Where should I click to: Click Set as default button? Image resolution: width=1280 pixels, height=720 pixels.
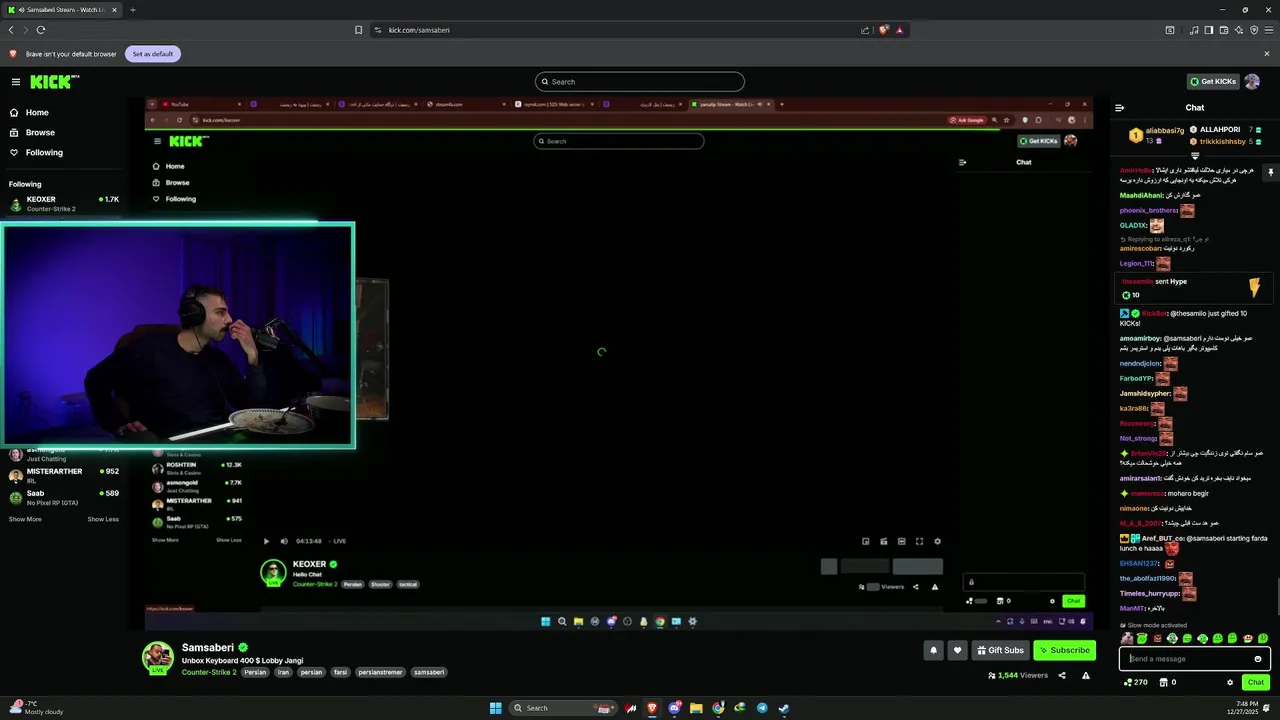click(153, 54)
